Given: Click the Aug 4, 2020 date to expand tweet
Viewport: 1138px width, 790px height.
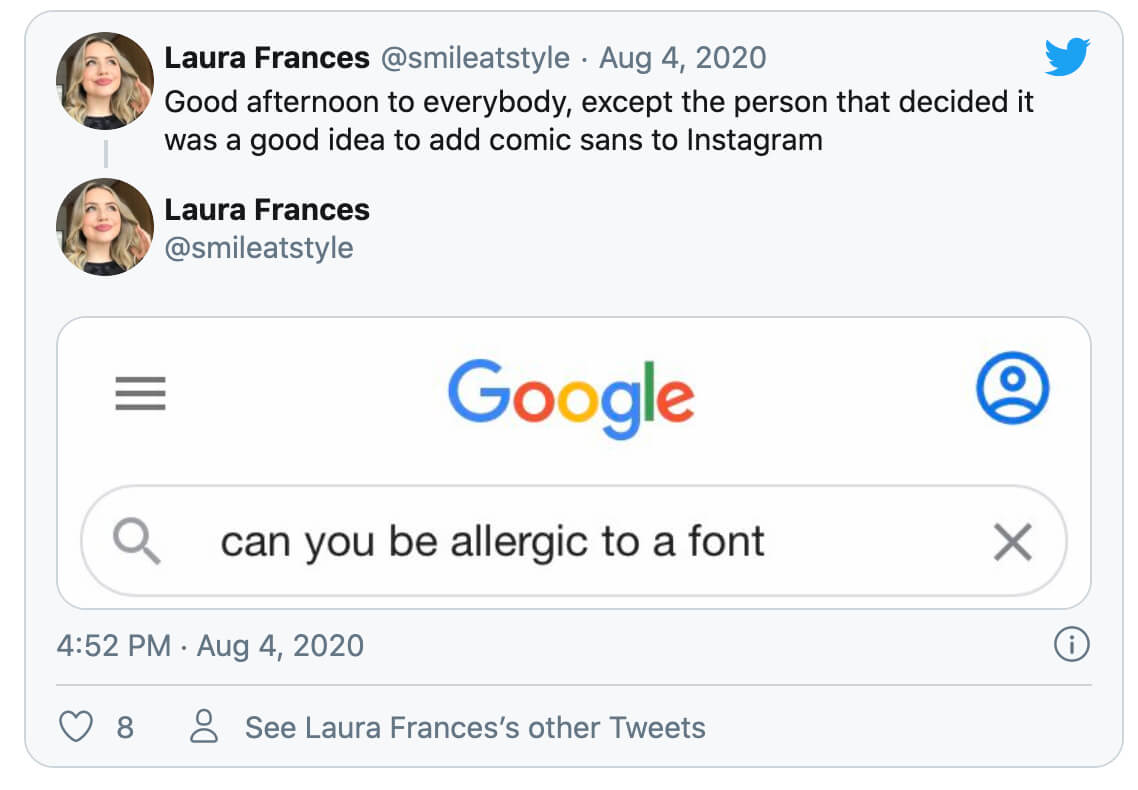Looking at the screenshot, I should 682,57.
